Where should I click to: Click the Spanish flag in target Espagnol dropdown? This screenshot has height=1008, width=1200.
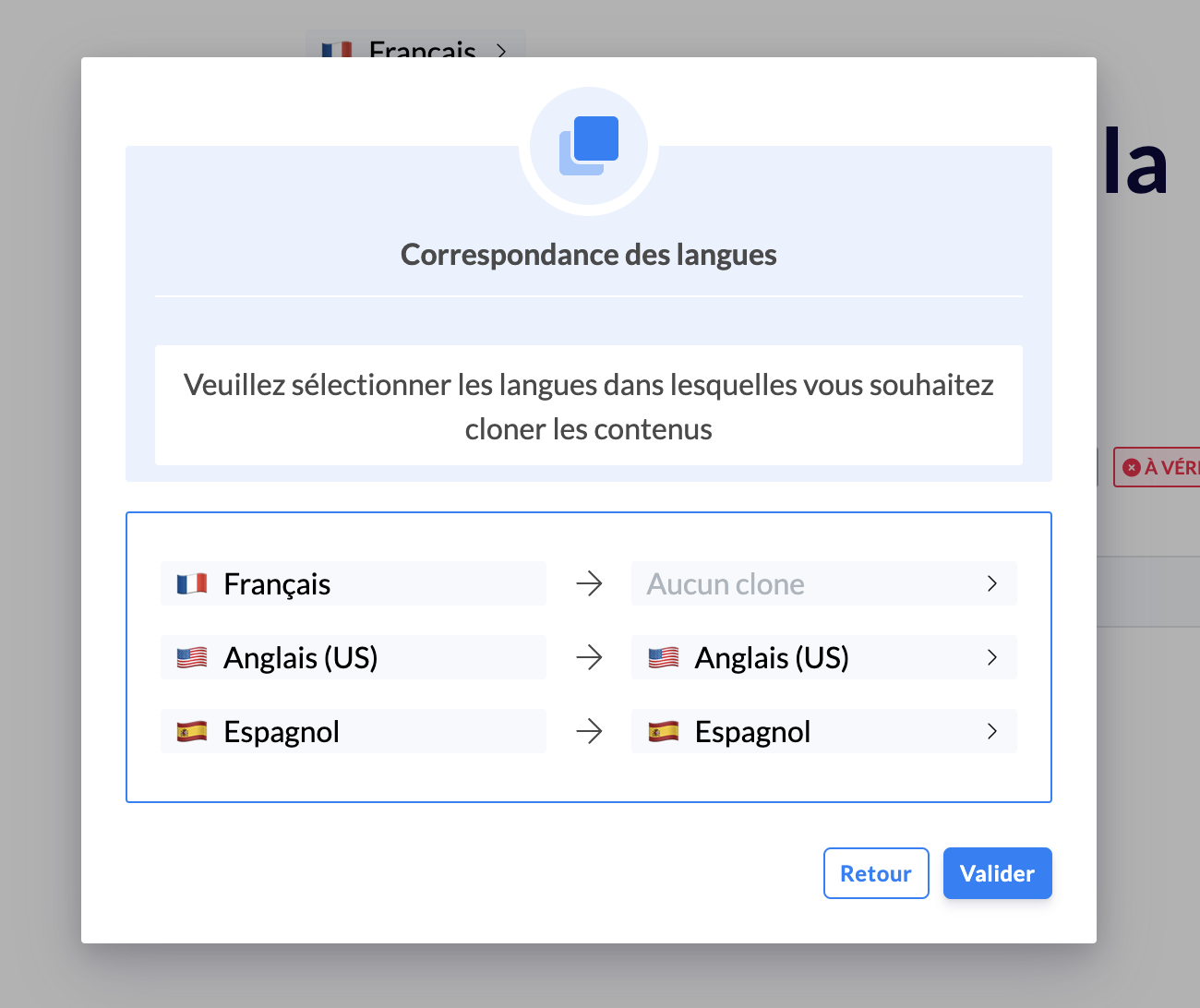(664, 732)
